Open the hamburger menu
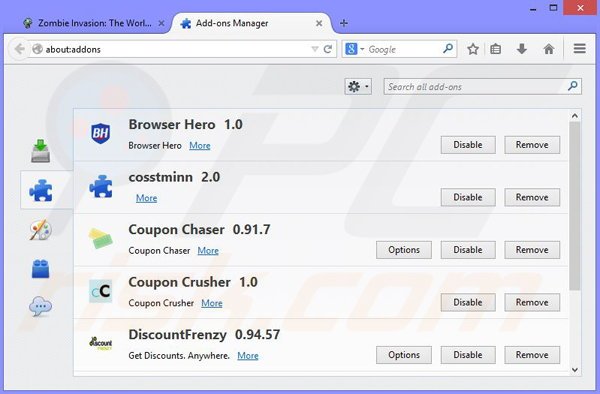The width and height of the screenshot is (600, 394). click(580, 49)
